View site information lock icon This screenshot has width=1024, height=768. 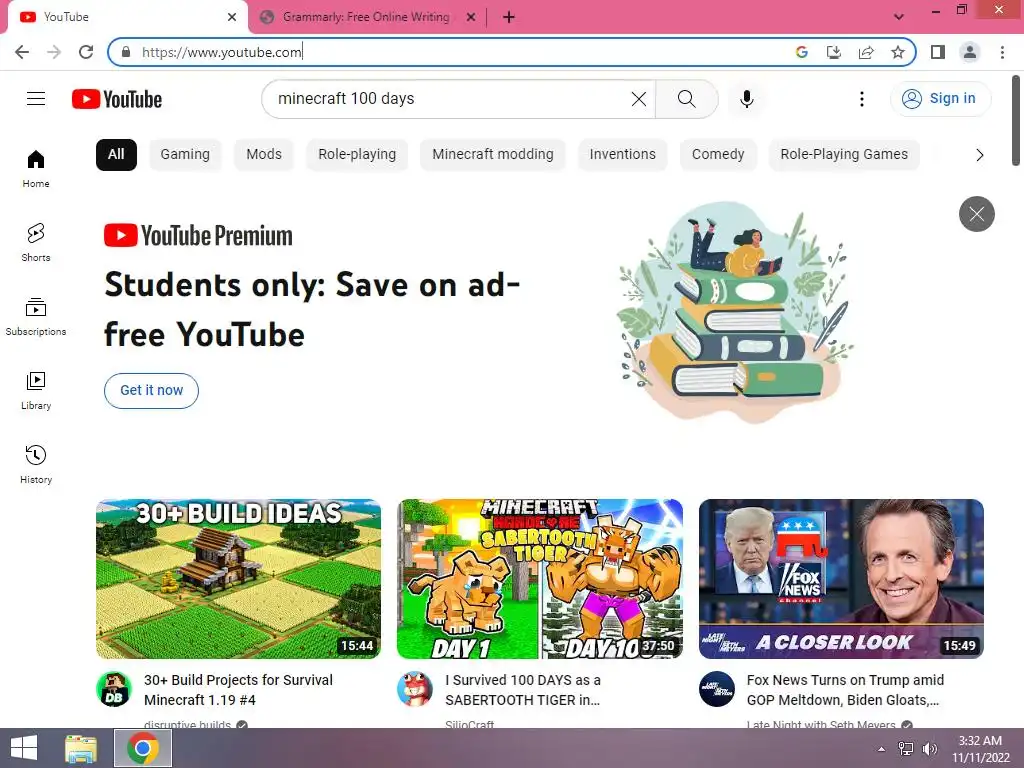126,52
